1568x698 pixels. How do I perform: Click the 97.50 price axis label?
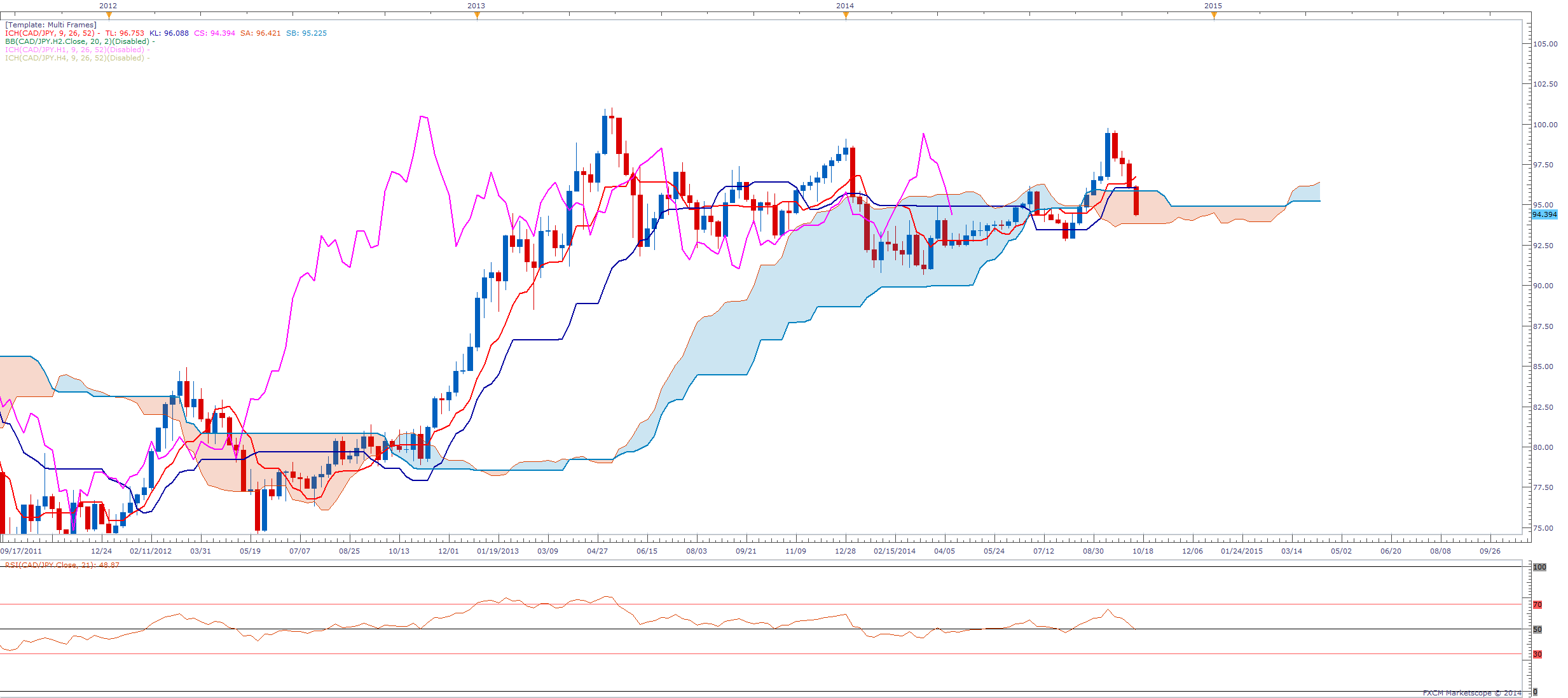tap(1543, 165)
